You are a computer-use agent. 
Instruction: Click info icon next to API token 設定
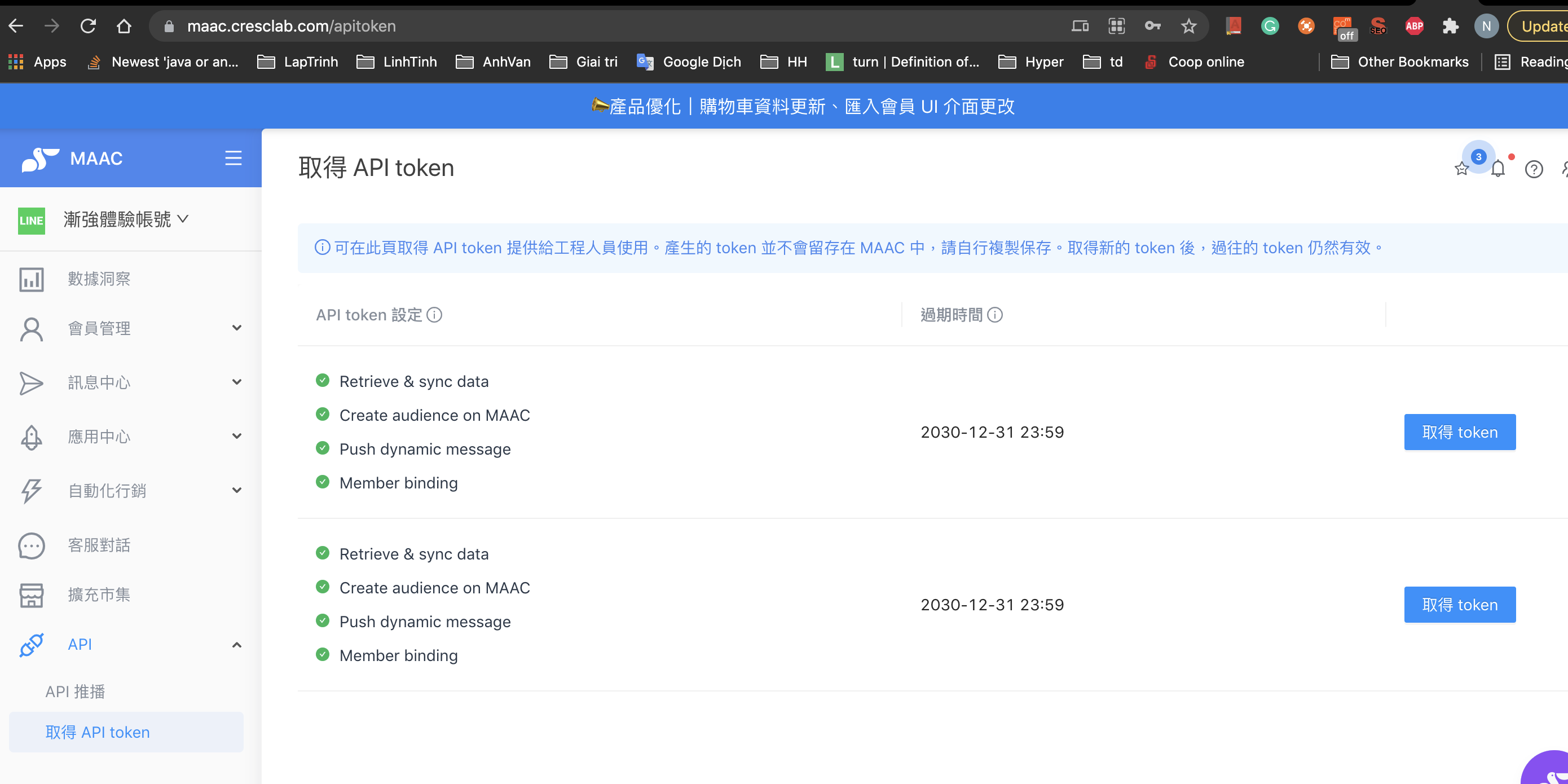click(434, 315)
